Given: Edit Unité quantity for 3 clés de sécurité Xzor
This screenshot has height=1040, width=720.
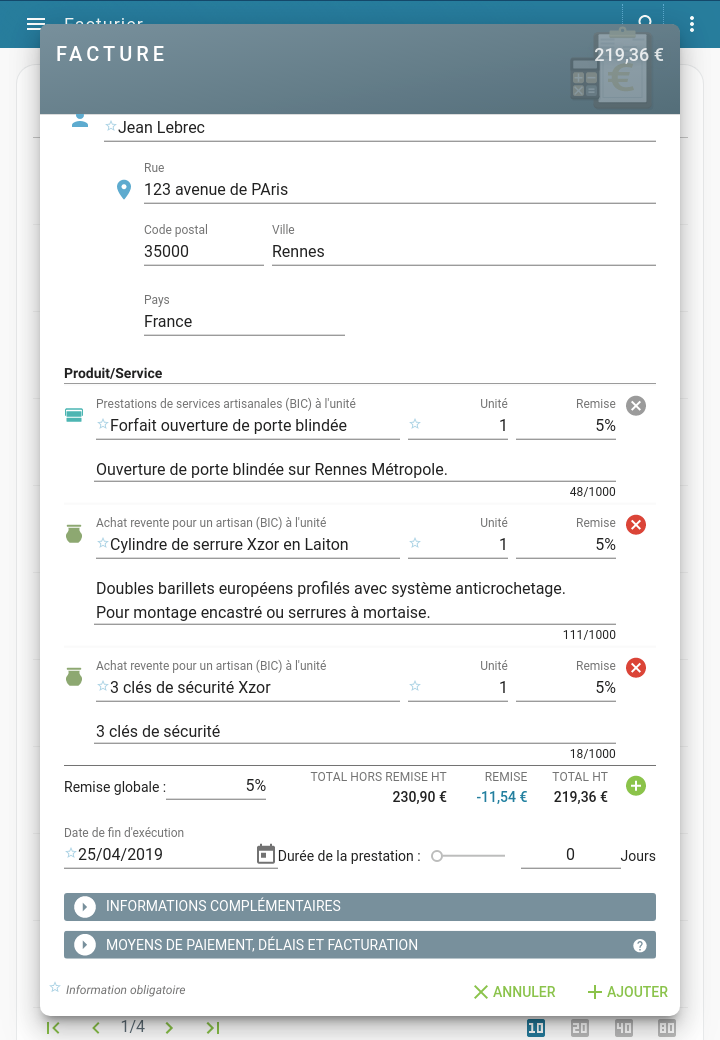Looking at the screenshot, I should [458, 688].
